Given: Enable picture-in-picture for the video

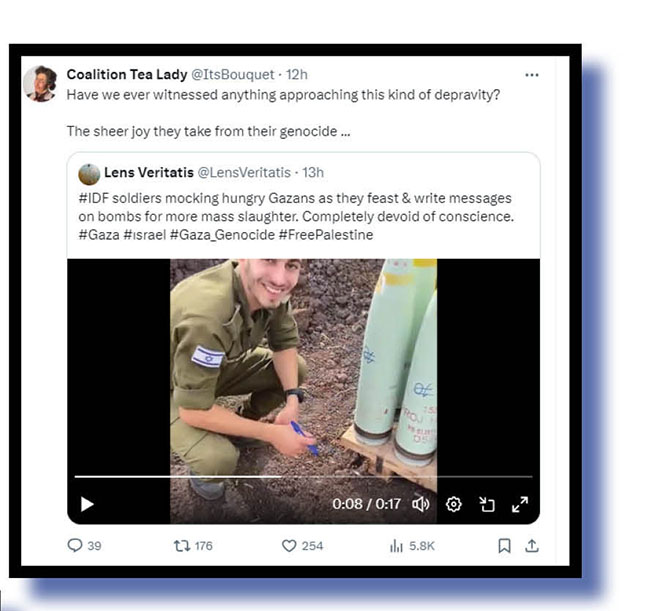Looking at the screenshot, I should (487, 504).
